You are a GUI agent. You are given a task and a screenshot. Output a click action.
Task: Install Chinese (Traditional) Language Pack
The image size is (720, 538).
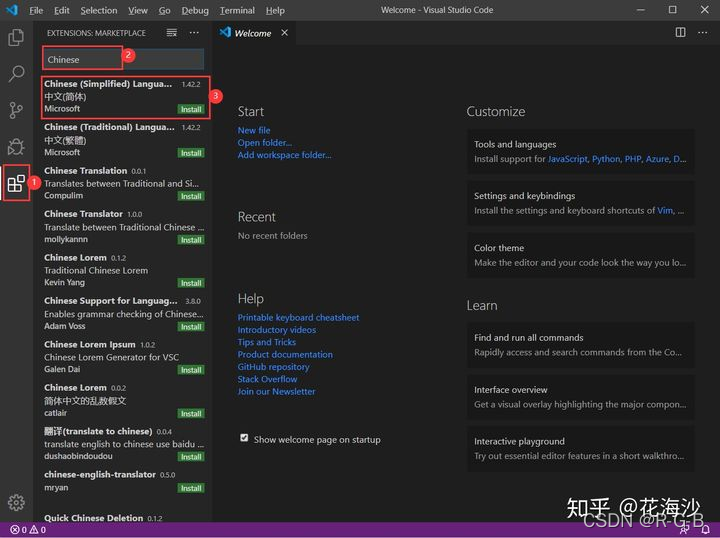[x=191, y=153]
